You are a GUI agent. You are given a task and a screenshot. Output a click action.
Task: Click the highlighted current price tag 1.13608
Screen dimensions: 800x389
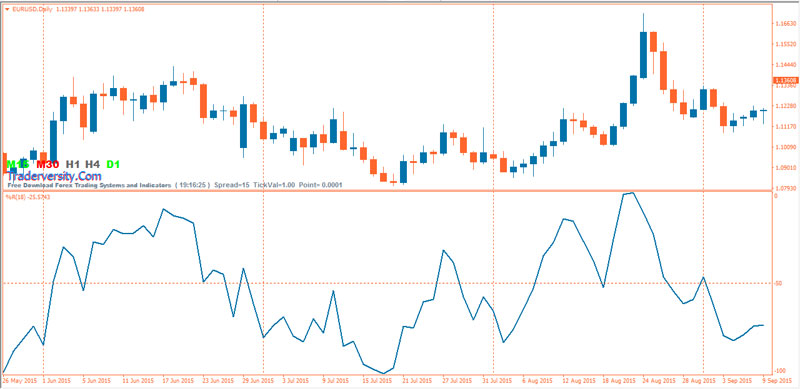[786, 81]
